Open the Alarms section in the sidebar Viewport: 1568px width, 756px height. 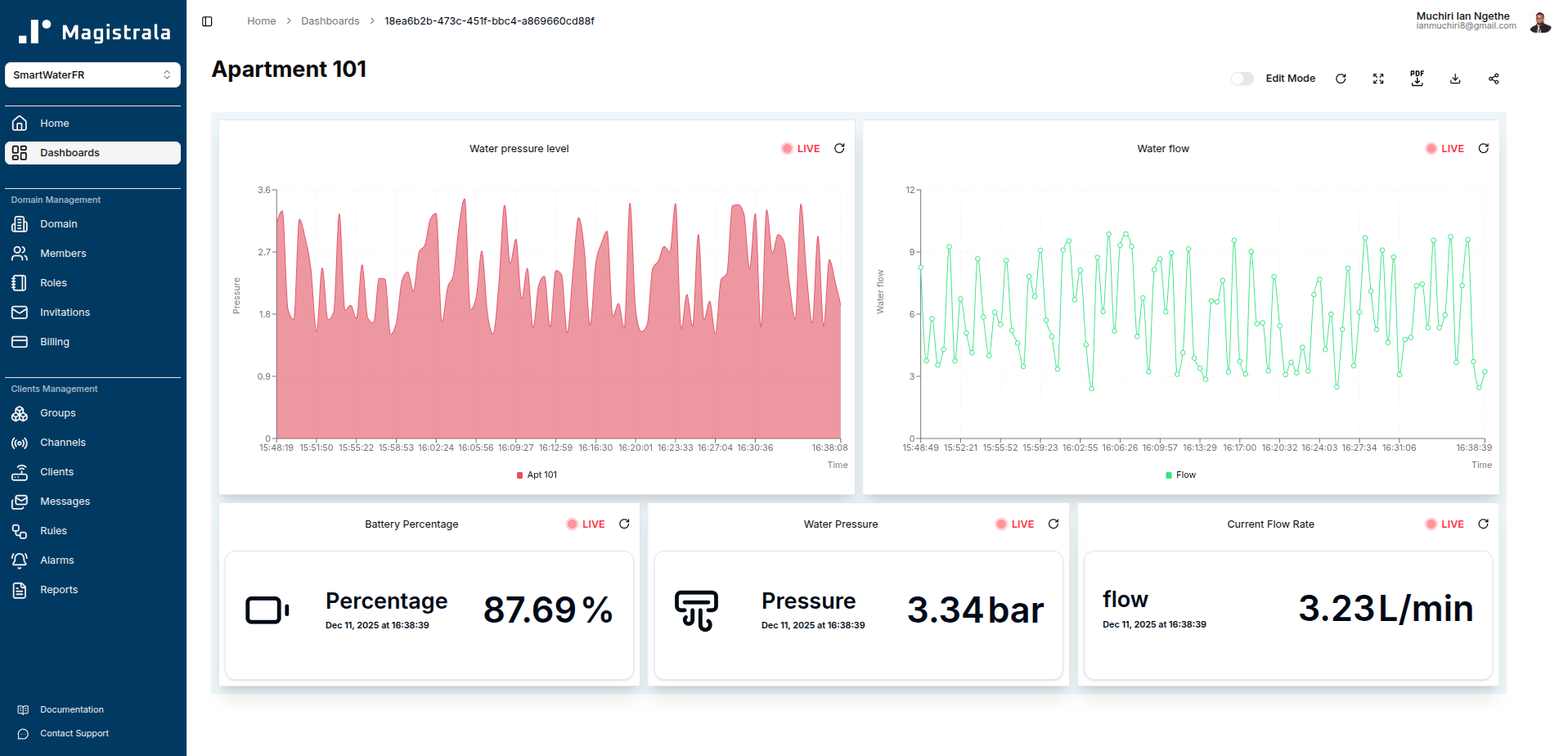[57, 560]
